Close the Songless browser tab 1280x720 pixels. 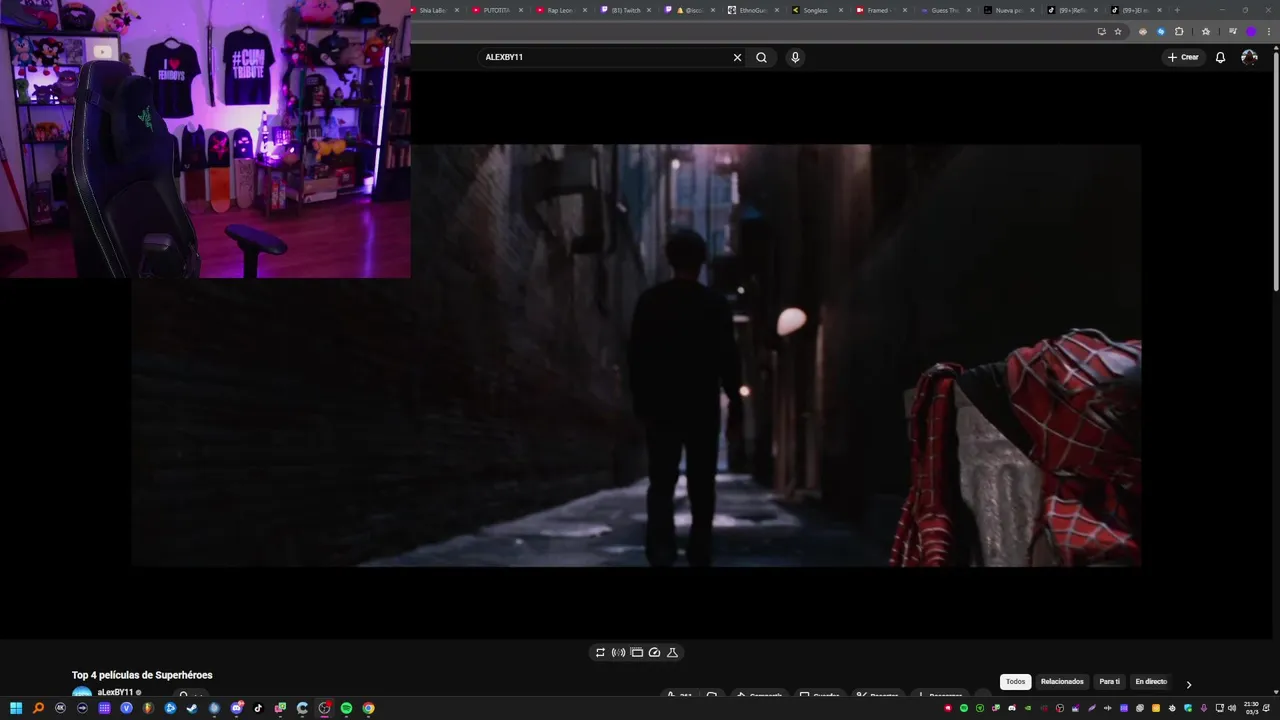[x=841, y=10]
